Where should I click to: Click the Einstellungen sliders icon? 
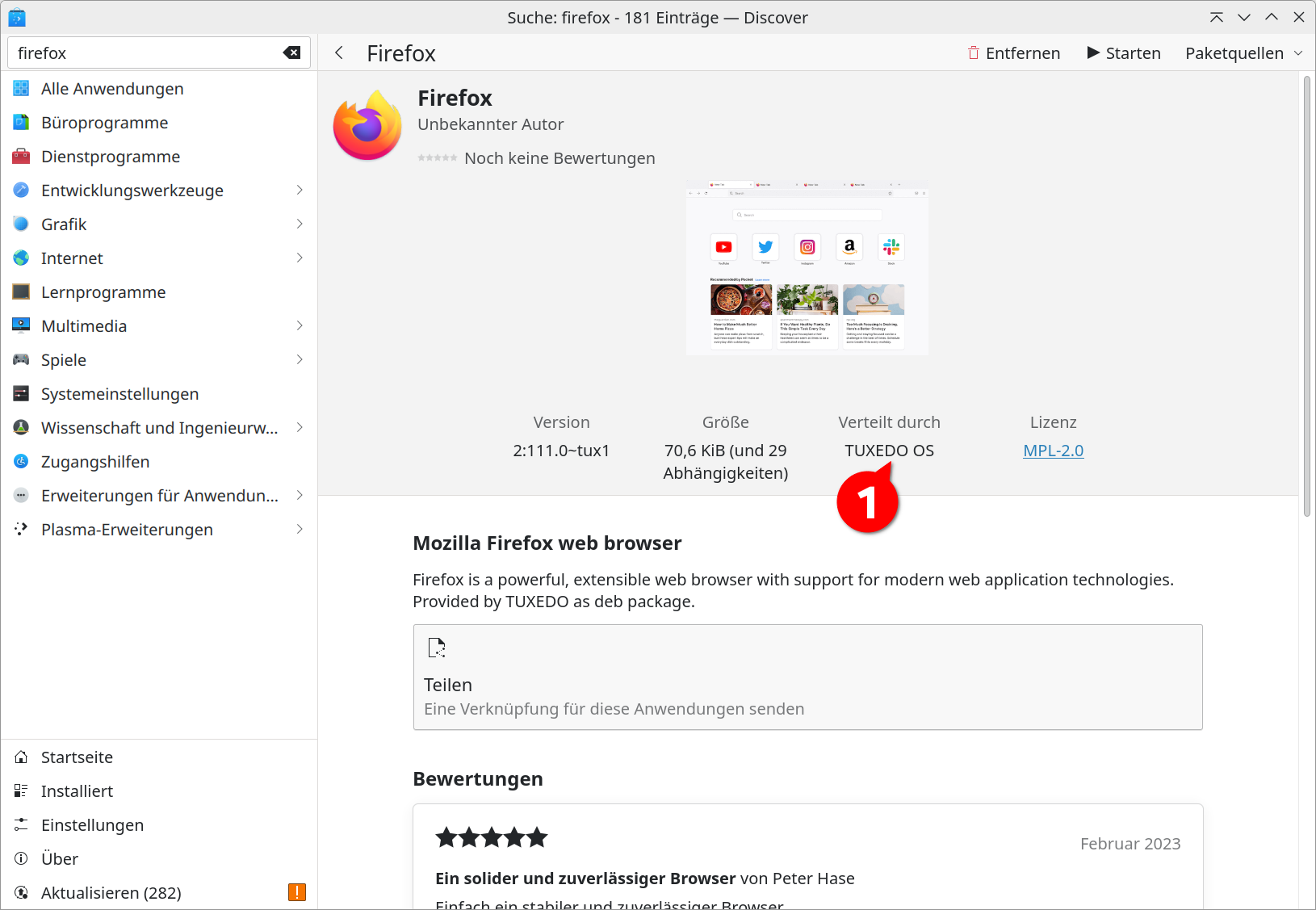pyautogui.click(x=21, y=825)
